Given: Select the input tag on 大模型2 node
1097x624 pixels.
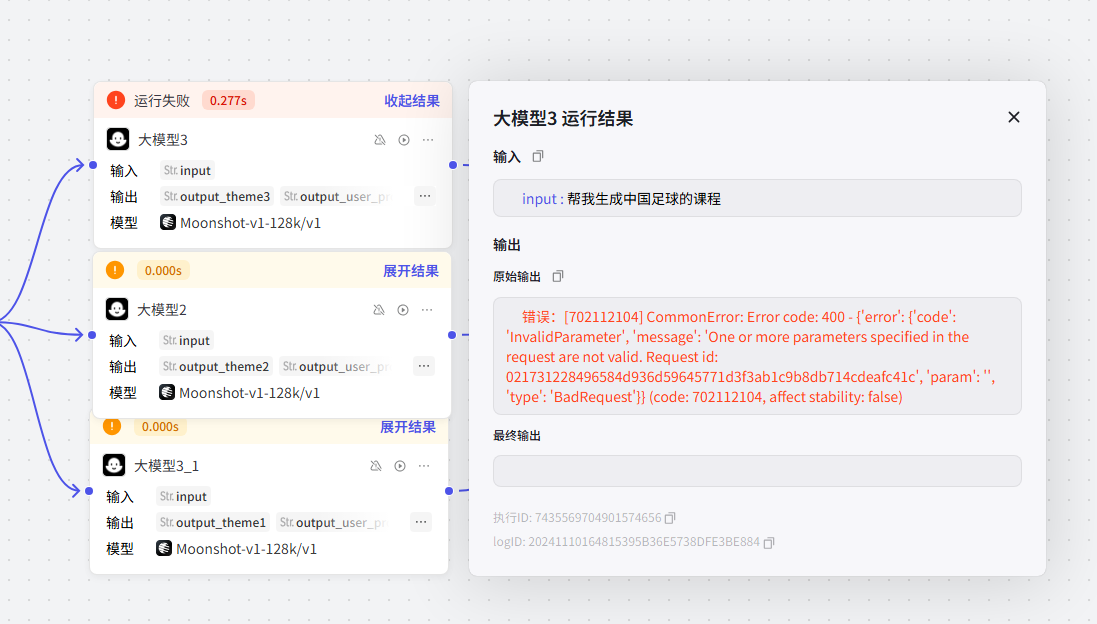Looking at the screenshot, I should 186,340.
